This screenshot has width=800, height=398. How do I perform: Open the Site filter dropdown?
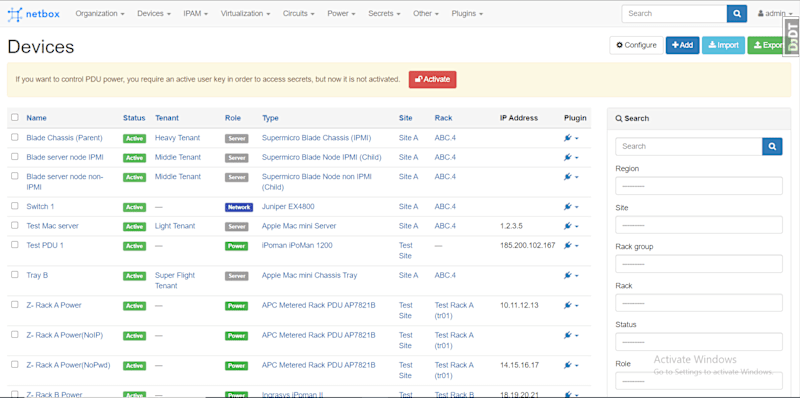click(698, 225)
